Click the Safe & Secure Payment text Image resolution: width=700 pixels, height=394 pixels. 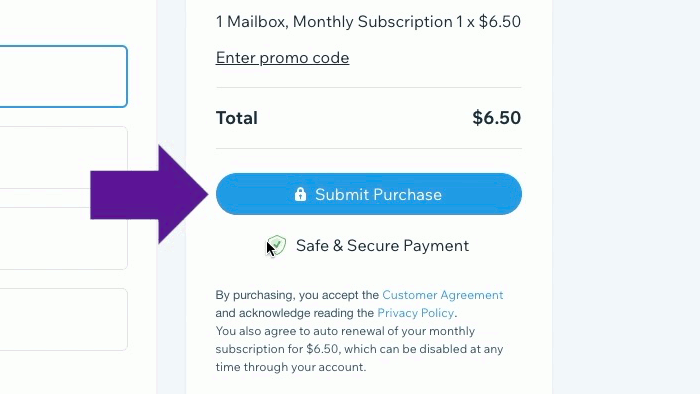383,245
